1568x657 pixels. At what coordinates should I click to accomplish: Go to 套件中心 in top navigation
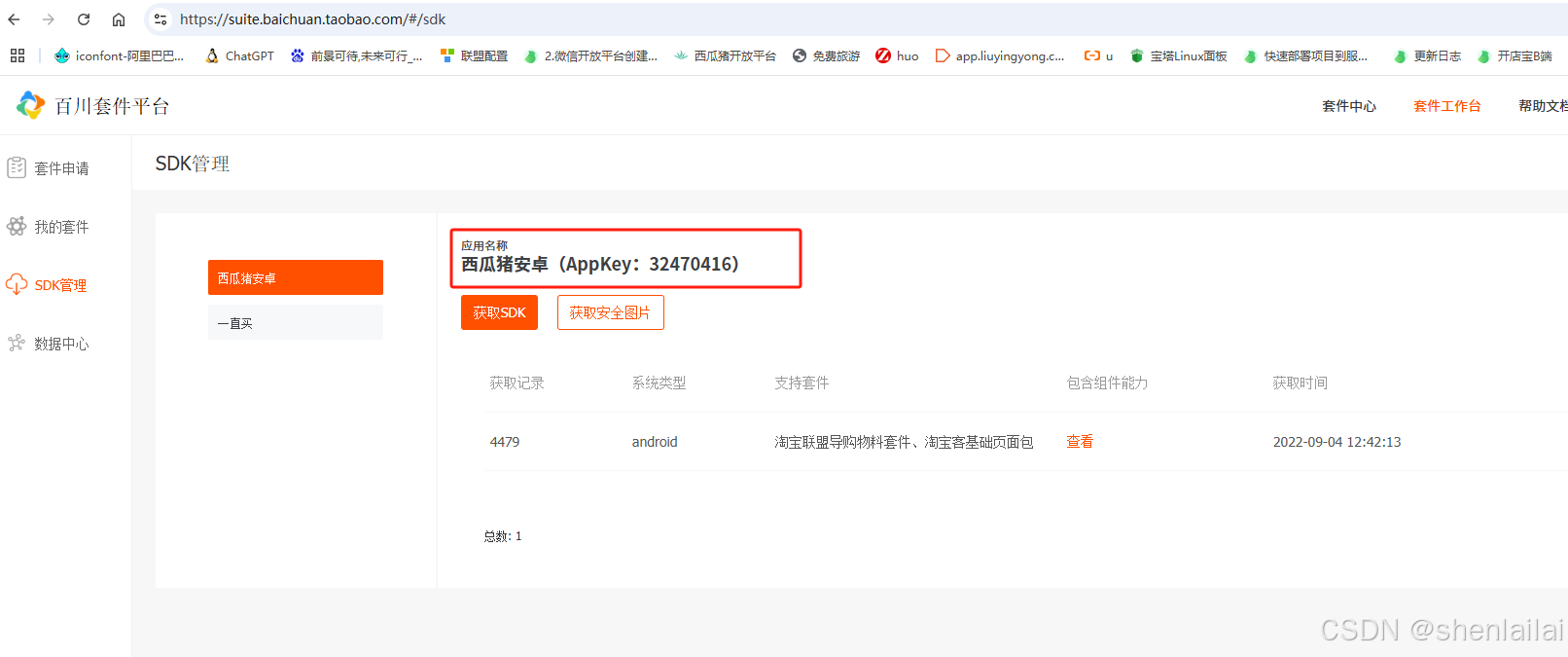[x=1348, y=106]
